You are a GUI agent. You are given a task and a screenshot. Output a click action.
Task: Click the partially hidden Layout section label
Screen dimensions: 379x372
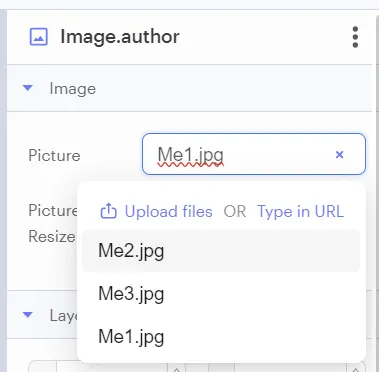pyautogui.click(x=63, y=315)
